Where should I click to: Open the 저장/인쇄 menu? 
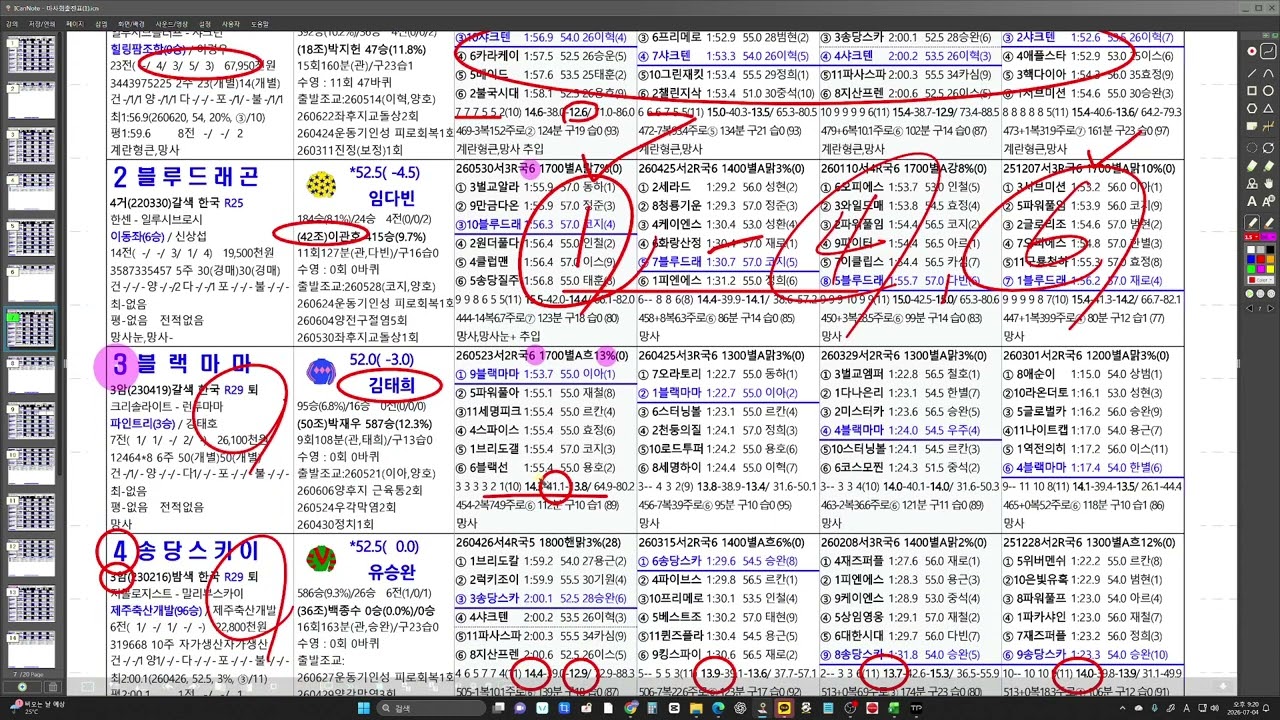42,22
